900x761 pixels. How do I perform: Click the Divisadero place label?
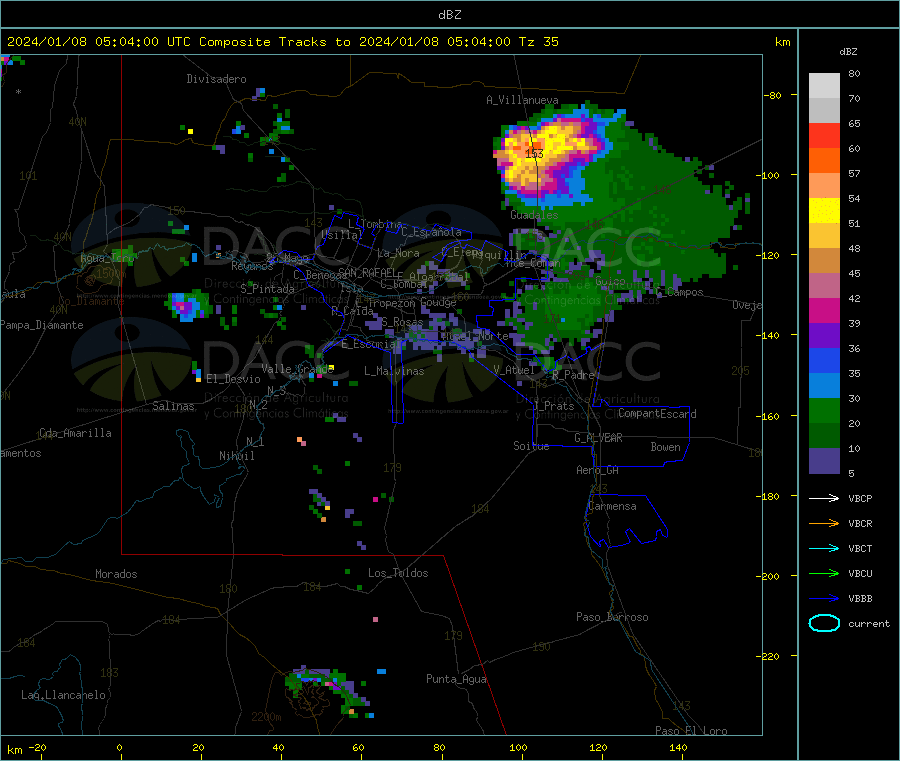tap(216, 79)
